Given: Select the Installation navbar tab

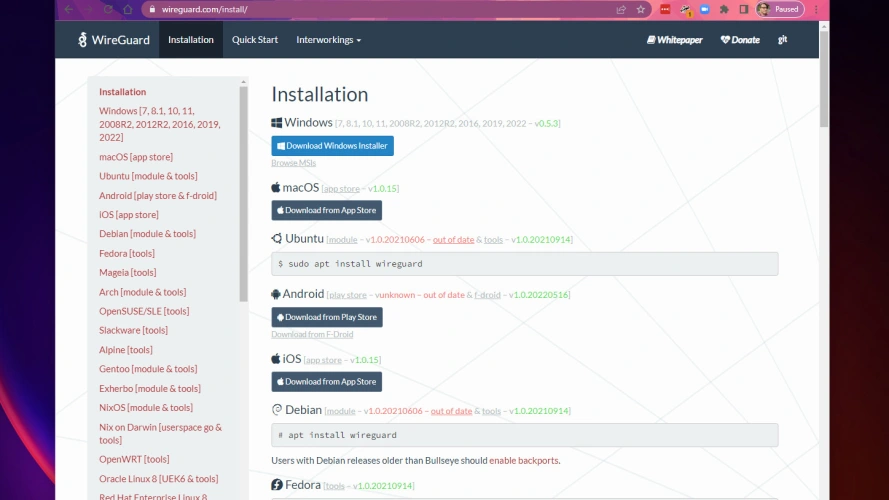Looking at the screenshot, I should pos(191,40).
